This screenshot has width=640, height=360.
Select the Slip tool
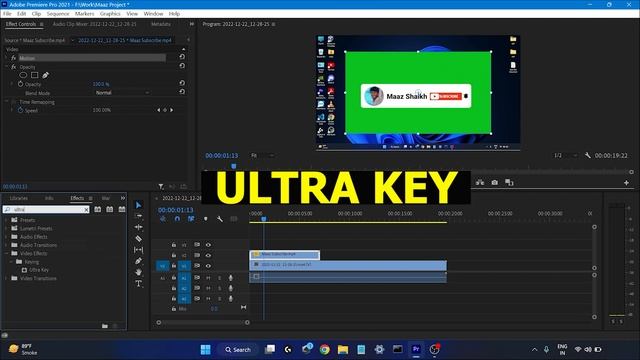[x=138, y=249]
